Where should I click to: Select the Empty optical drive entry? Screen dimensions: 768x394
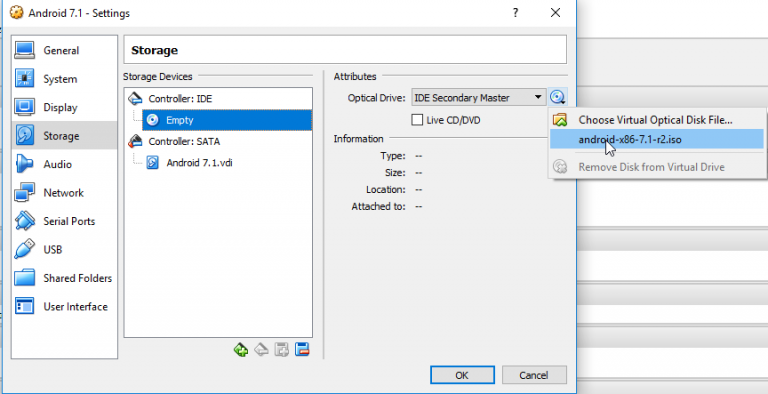227,120
